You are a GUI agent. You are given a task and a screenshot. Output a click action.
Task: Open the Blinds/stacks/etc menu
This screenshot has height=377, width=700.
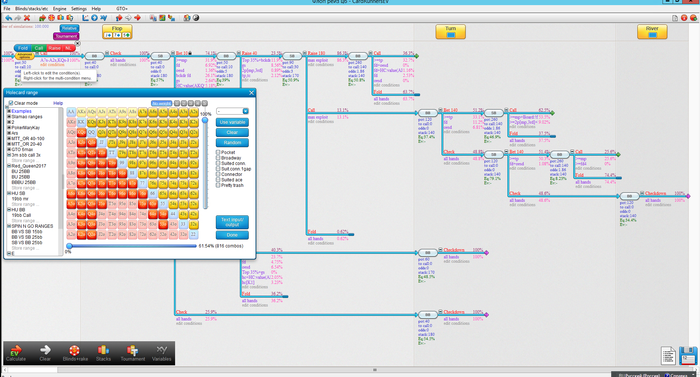click(x=31, y=8)
